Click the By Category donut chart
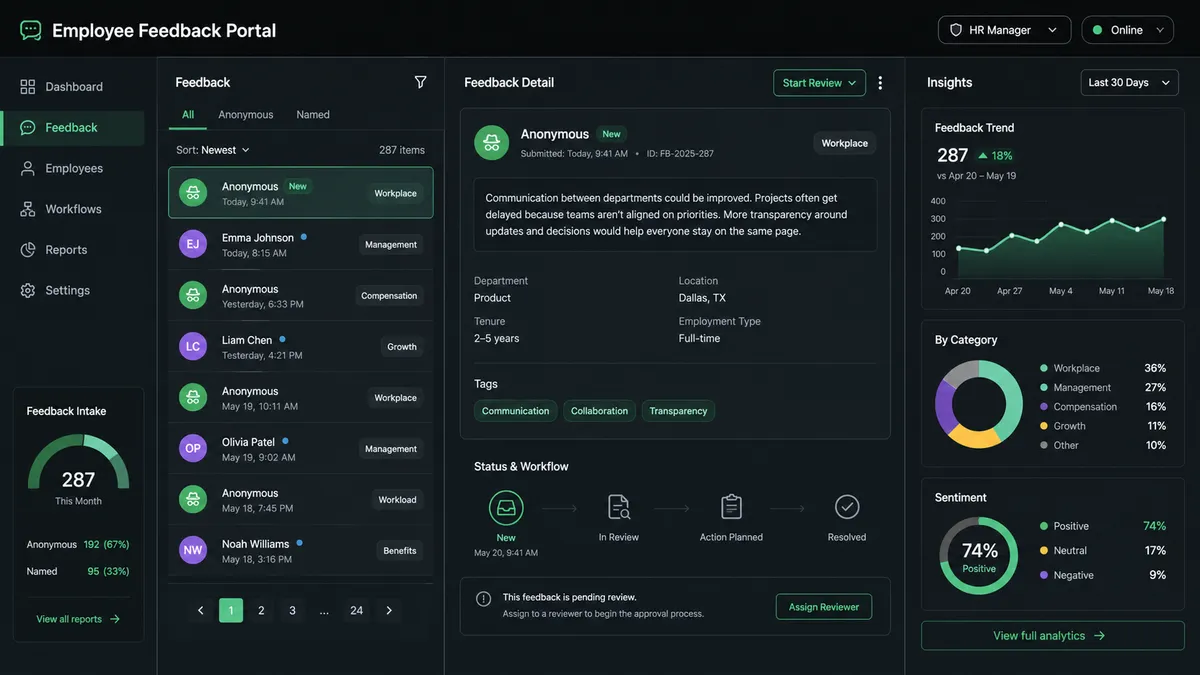1200x675 pixels. point(979,404)
